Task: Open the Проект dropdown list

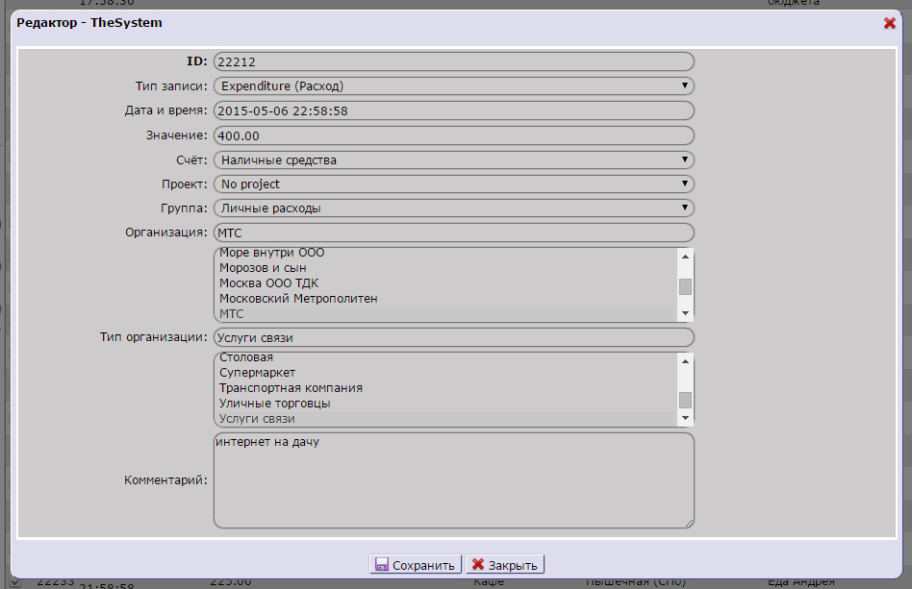Action: click(453, 184)
